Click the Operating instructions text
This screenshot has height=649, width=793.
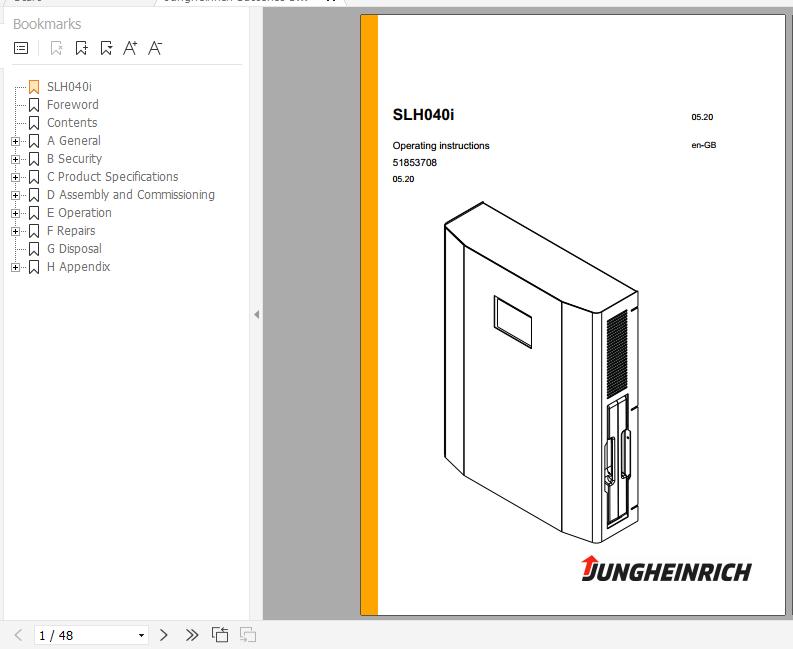point(441,146)
